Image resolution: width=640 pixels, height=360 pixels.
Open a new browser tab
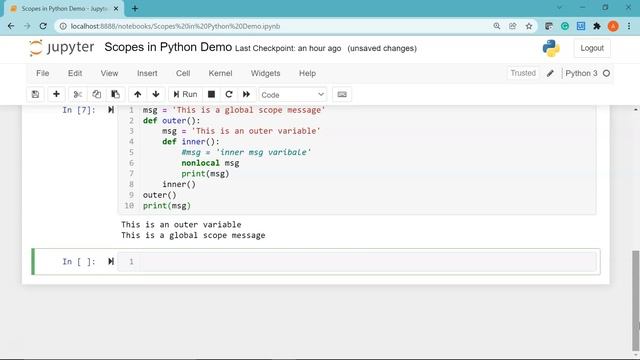[x=135, y=8]
